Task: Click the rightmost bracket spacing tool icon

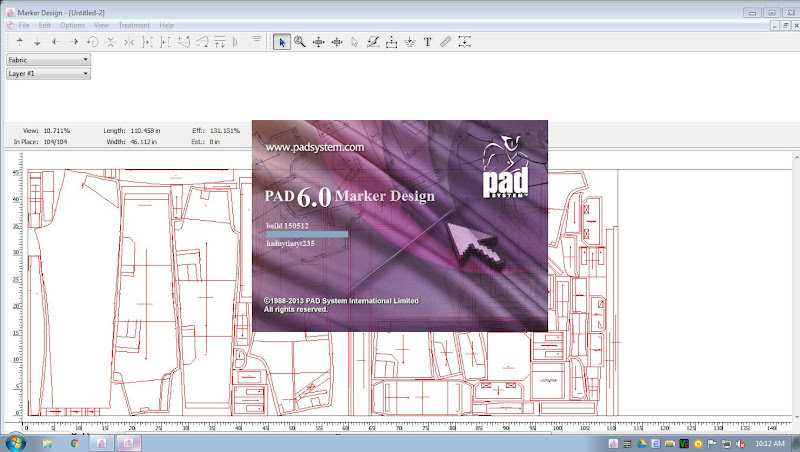Action: pos(464,42)
